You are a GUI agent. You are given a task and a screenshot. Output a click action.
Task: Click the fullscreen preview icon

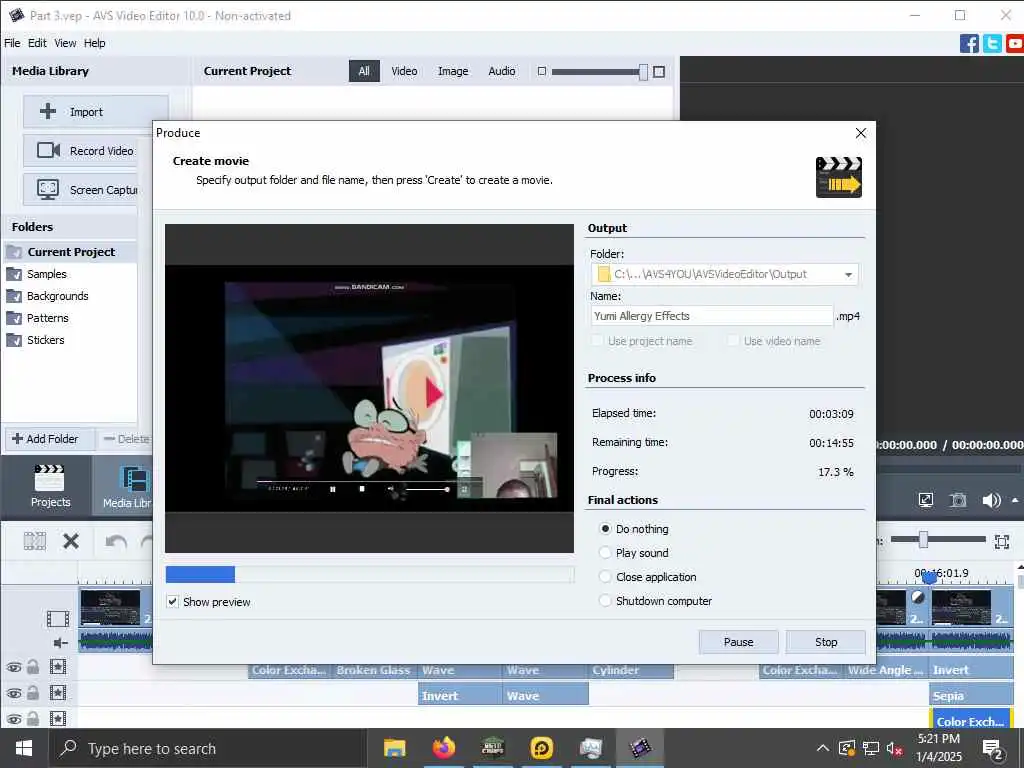[x=925, y=500]
